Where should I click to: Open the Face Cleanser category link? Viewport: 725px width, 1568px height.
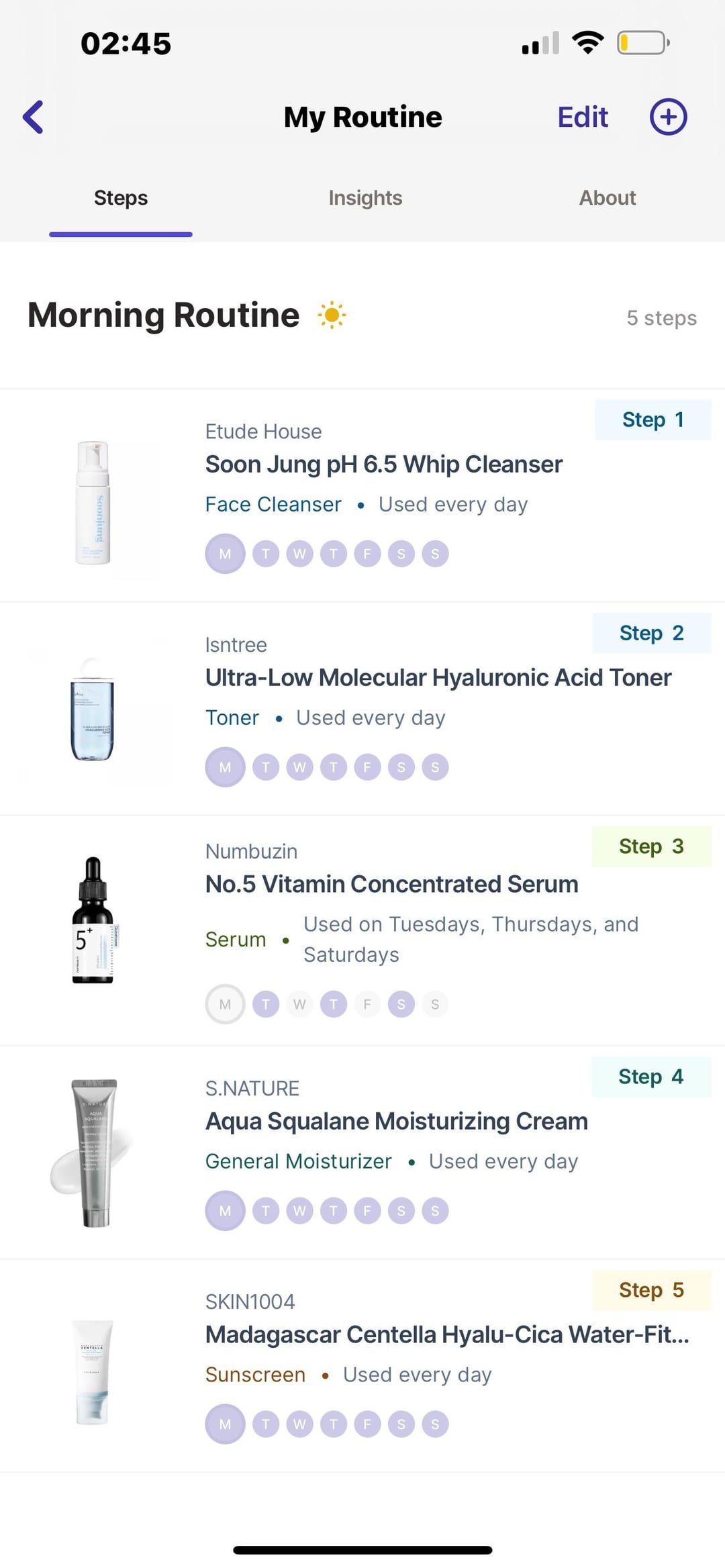273,504
